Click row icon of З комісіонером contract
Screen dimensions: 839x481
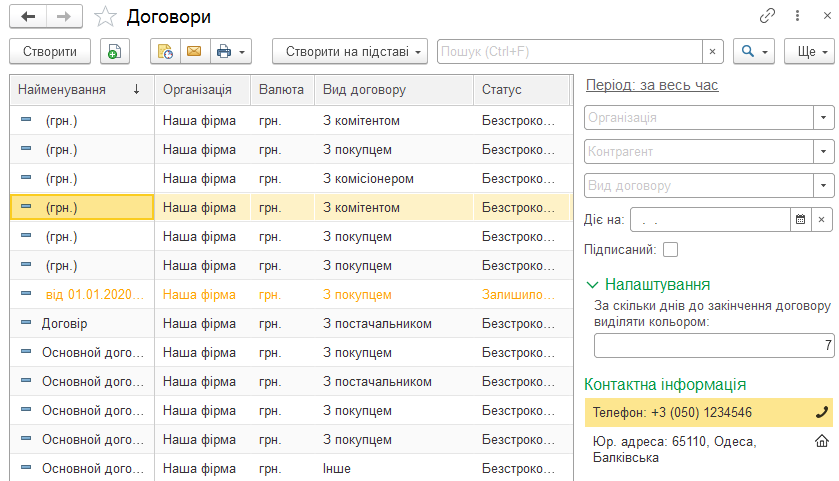pyautogui.click(x=26, y=177)
